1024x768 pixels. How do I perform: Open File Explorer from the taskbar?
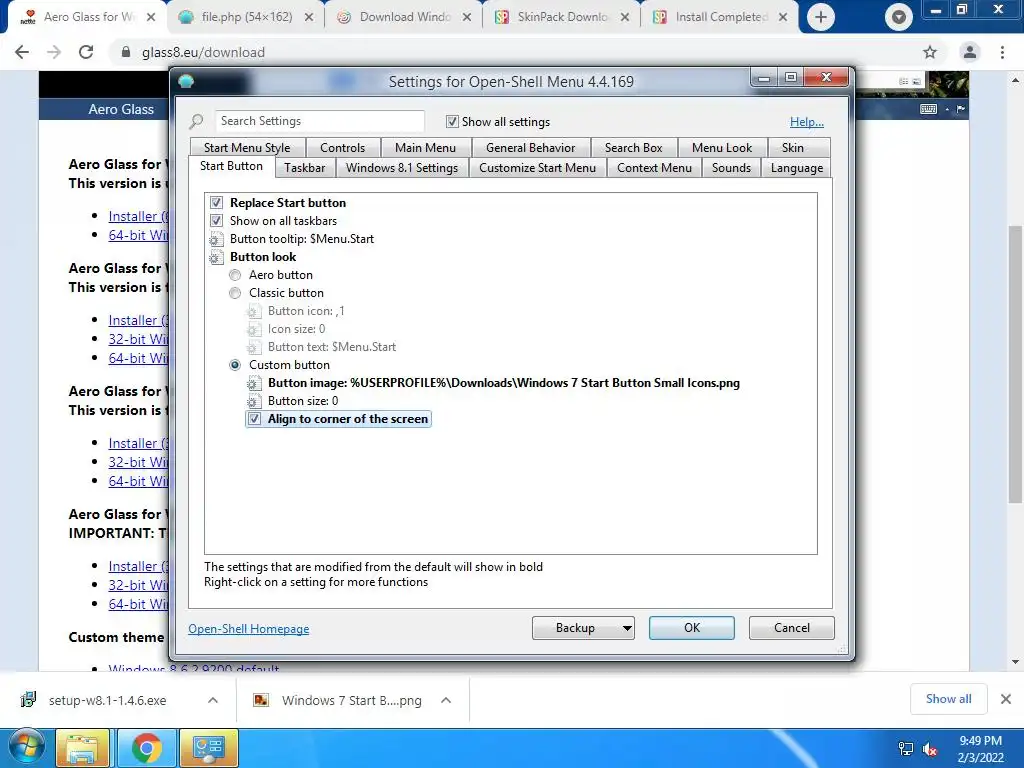point(82,748)
